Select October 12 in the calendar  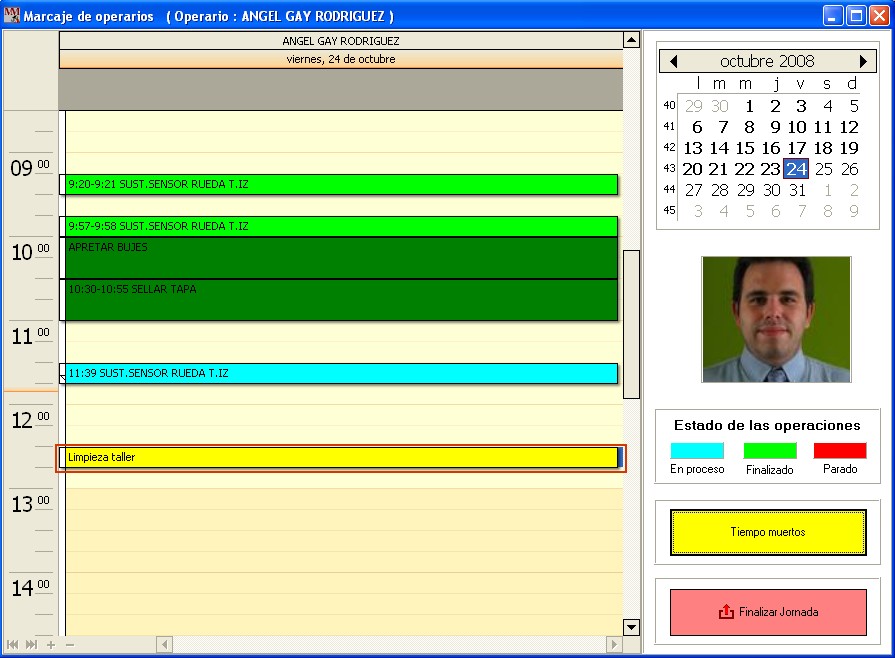point(849,127)
